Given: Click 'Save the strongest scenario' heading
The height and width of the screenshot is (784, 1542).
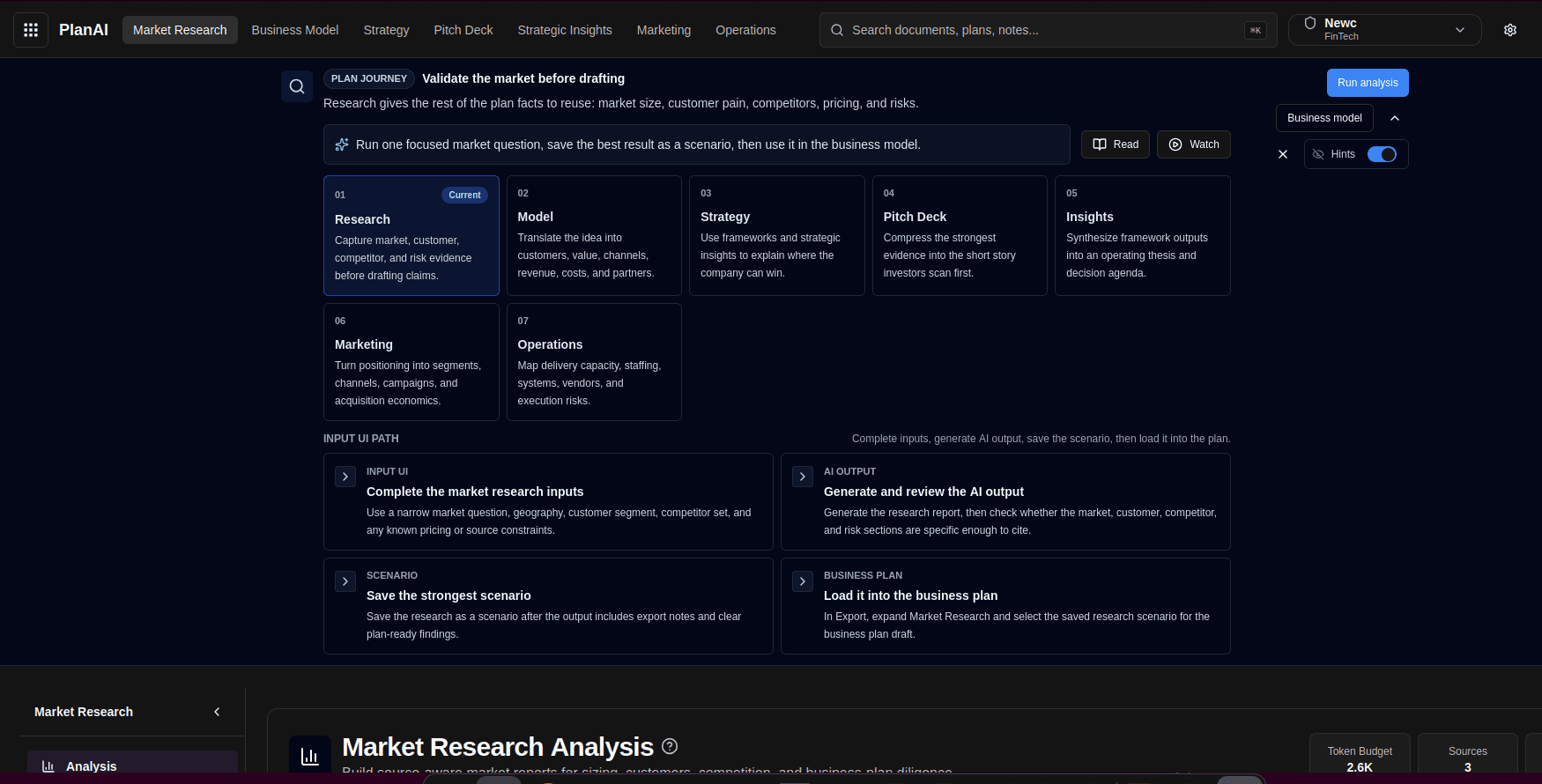Looking at the screenshot, I should point(449,595).
